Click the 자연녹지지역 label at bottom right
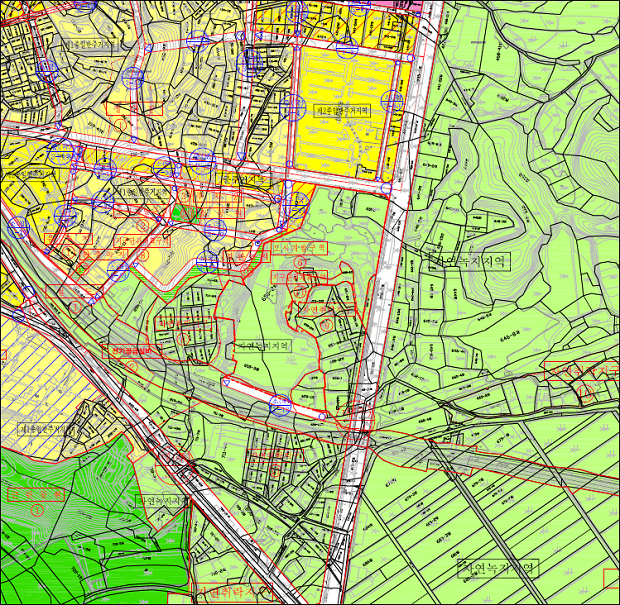 tap(498, 568)
